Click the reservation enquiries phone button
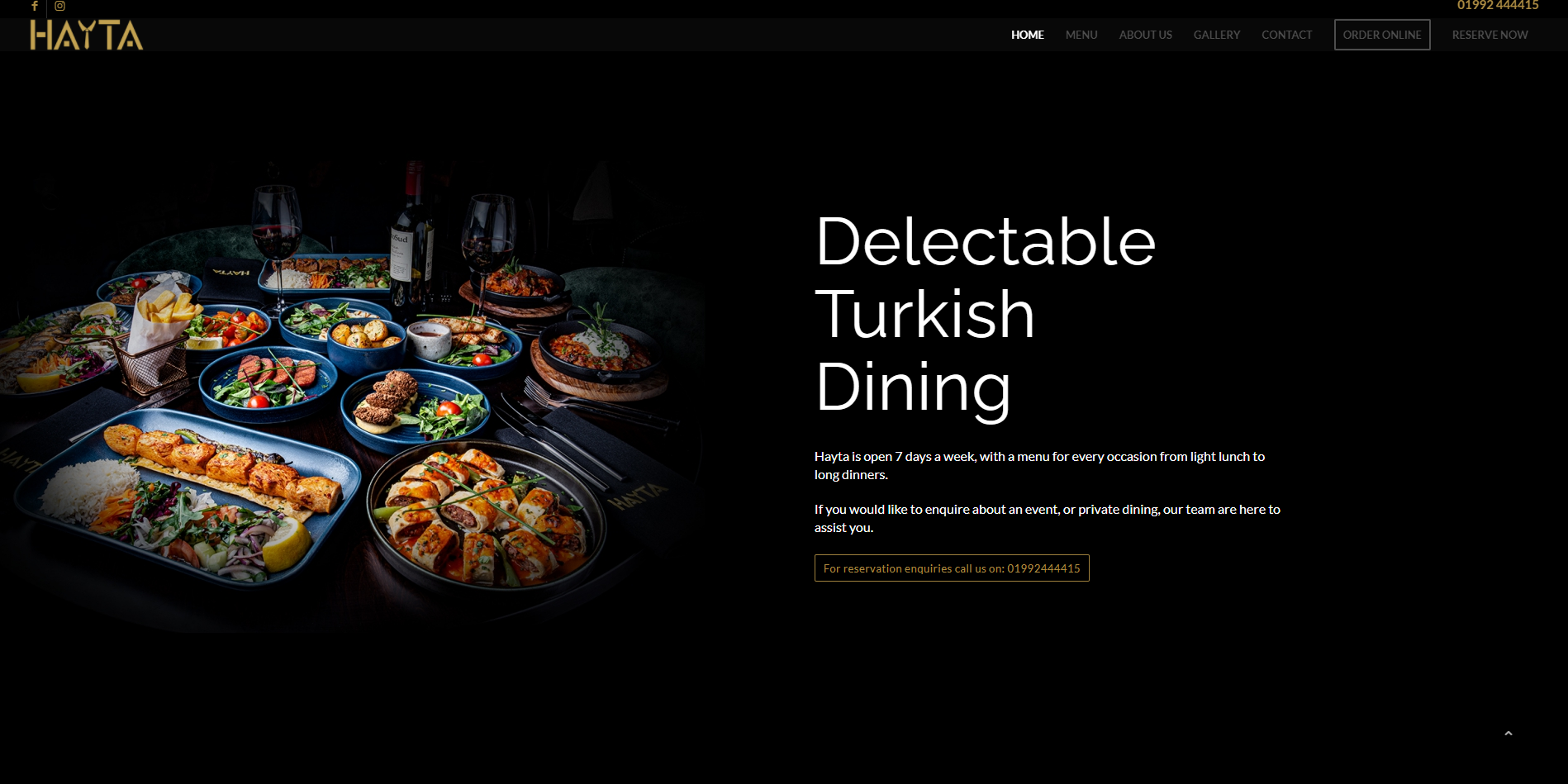1568x784 pixels. [x=952, y=568]
